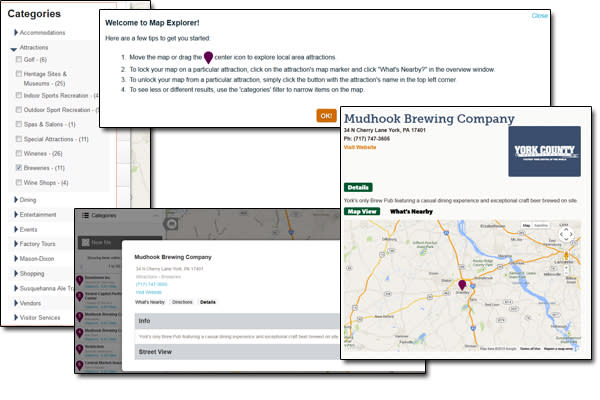Check the Wineries category box
600x400 pixels.
point(19,153)
